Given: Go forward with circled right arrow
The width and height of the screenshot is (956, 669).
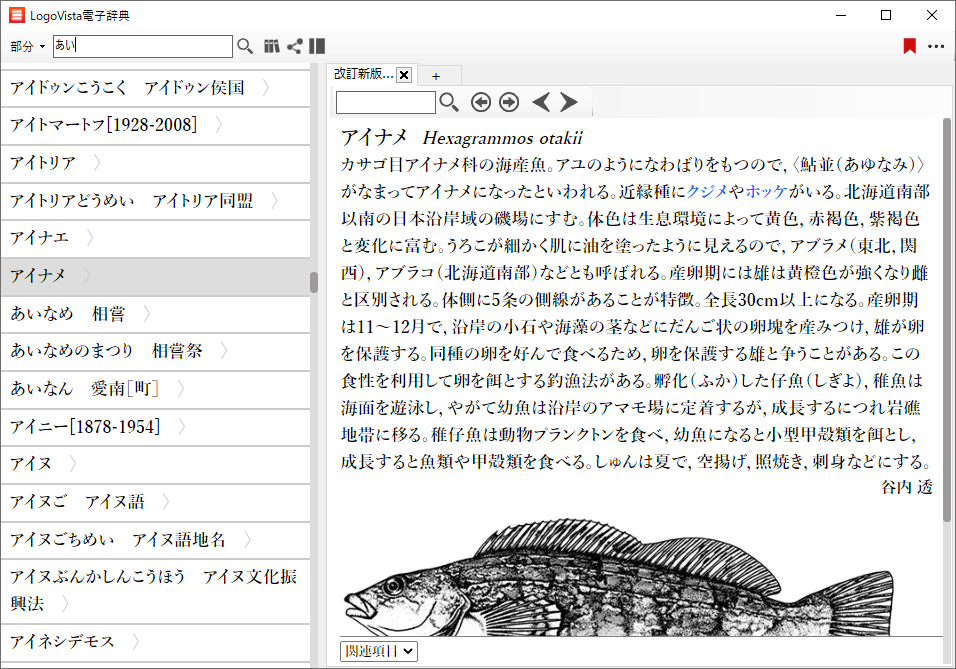Looking at the screenshot, I should pos(509,102).
